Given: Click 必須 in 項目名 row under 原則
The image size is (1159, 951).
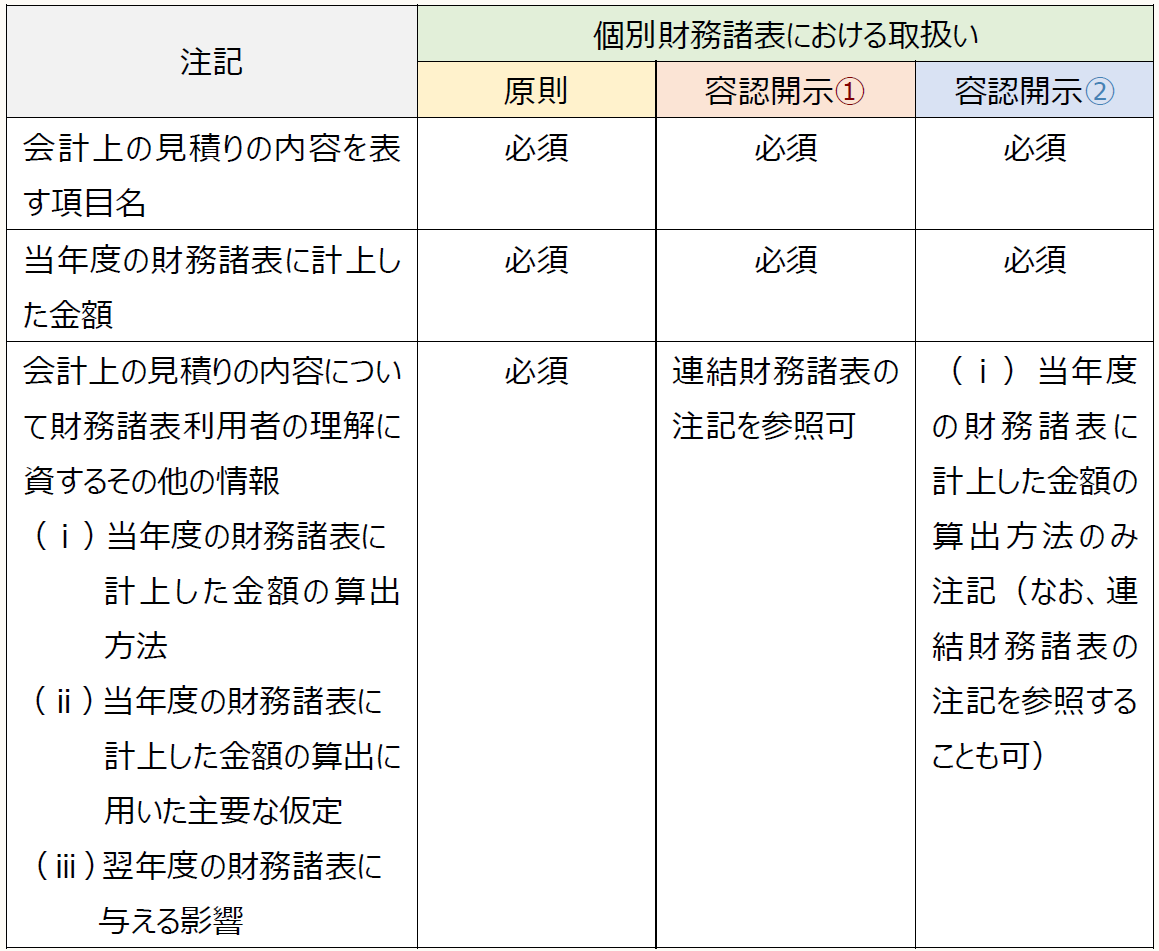Looking at the screenshot, I should coord(536,149).
